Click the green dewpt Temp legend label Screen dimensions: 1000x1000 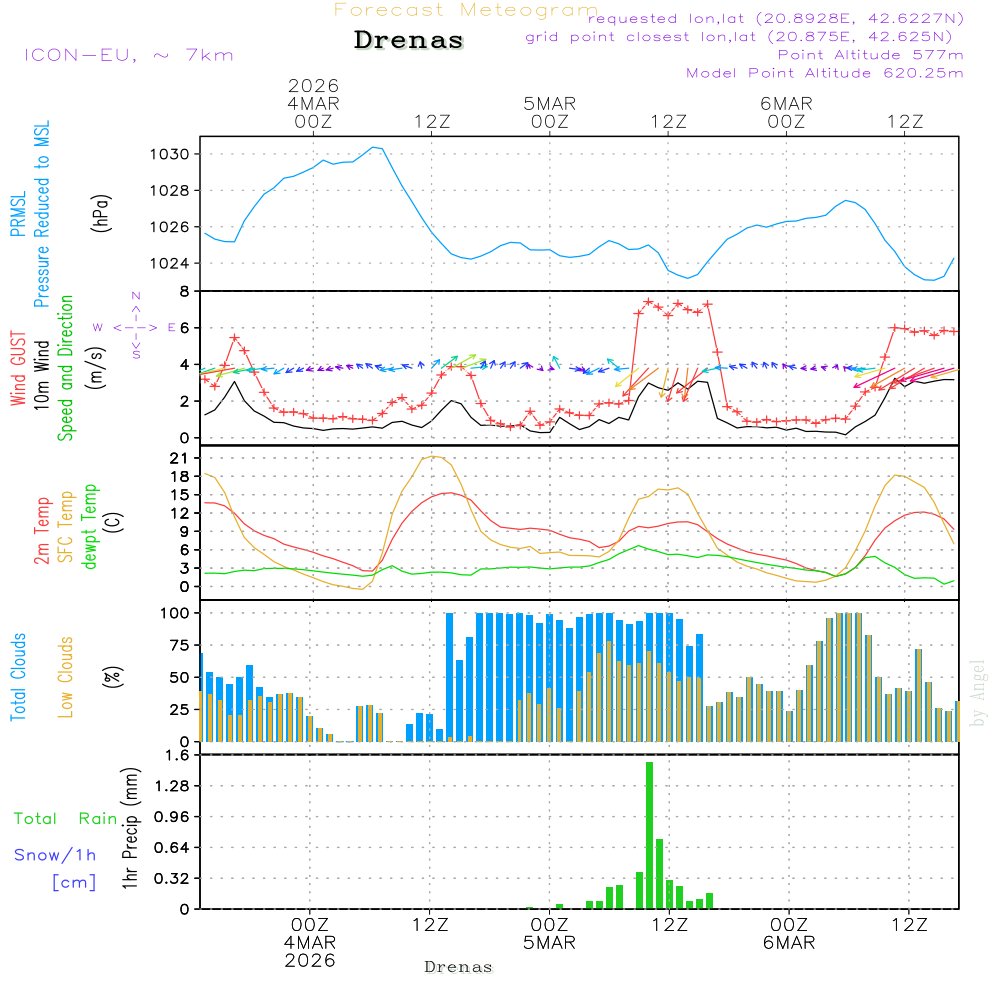90,527
